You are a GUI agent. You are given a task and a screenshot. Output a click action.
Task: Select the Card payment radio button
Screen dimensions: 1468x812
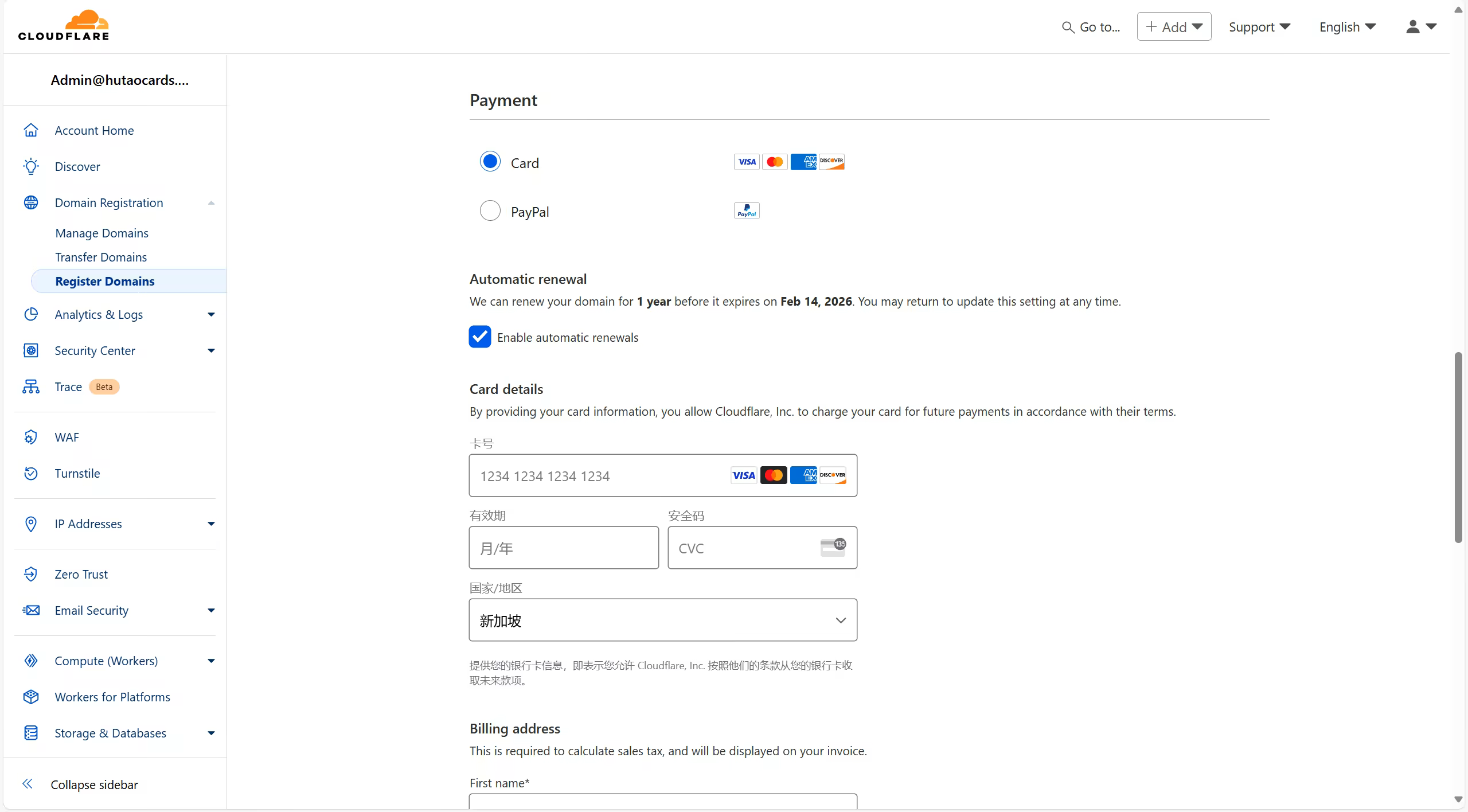click(x=490, y=162)
